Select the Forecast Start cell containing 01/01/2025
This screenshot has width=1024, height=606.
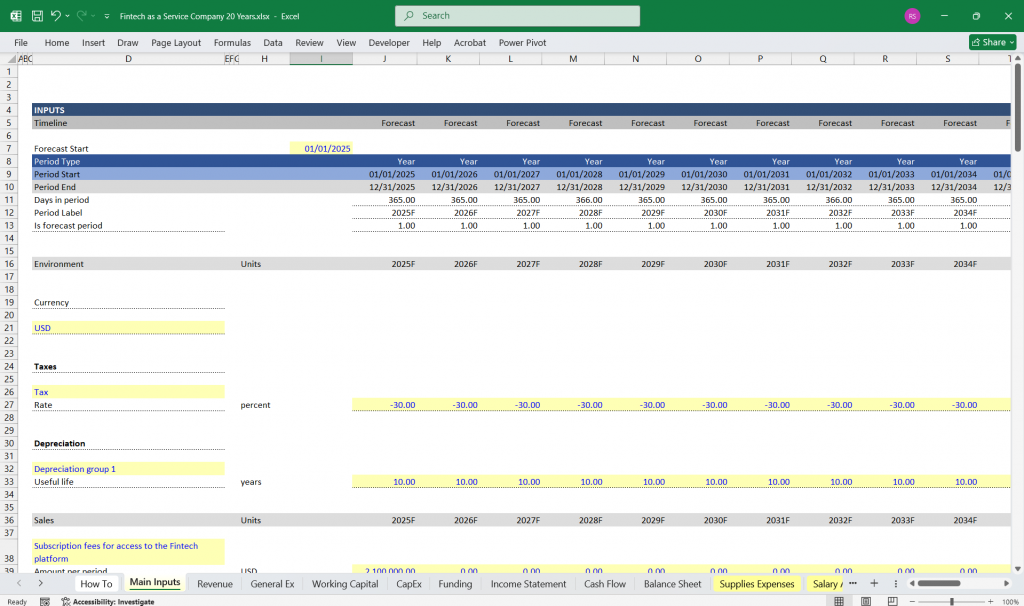pyautogui.click(x=323, y=147)
